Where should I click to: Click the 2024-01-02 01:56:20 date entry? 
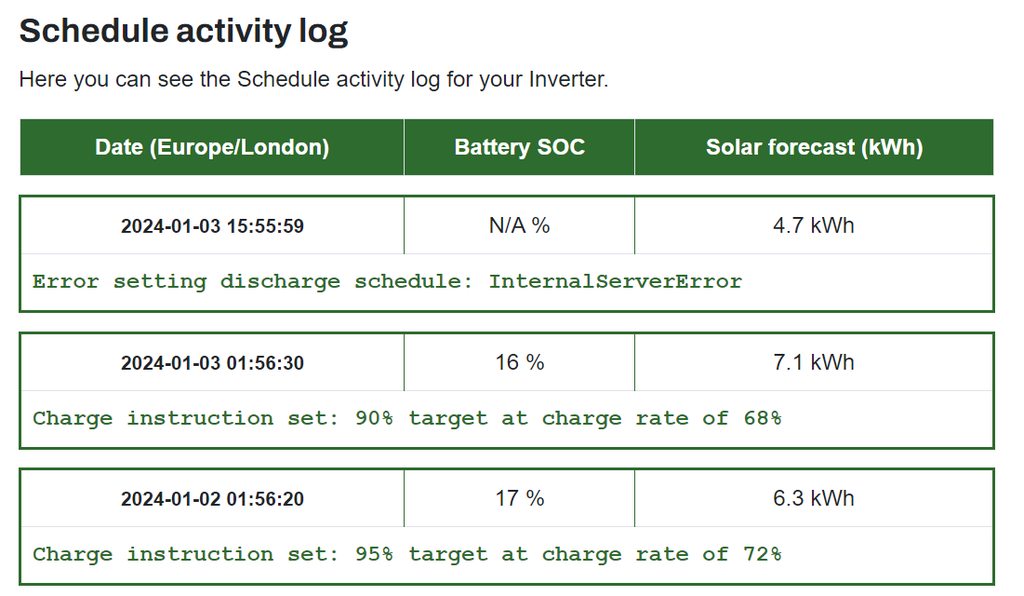(x=212, y=499)
